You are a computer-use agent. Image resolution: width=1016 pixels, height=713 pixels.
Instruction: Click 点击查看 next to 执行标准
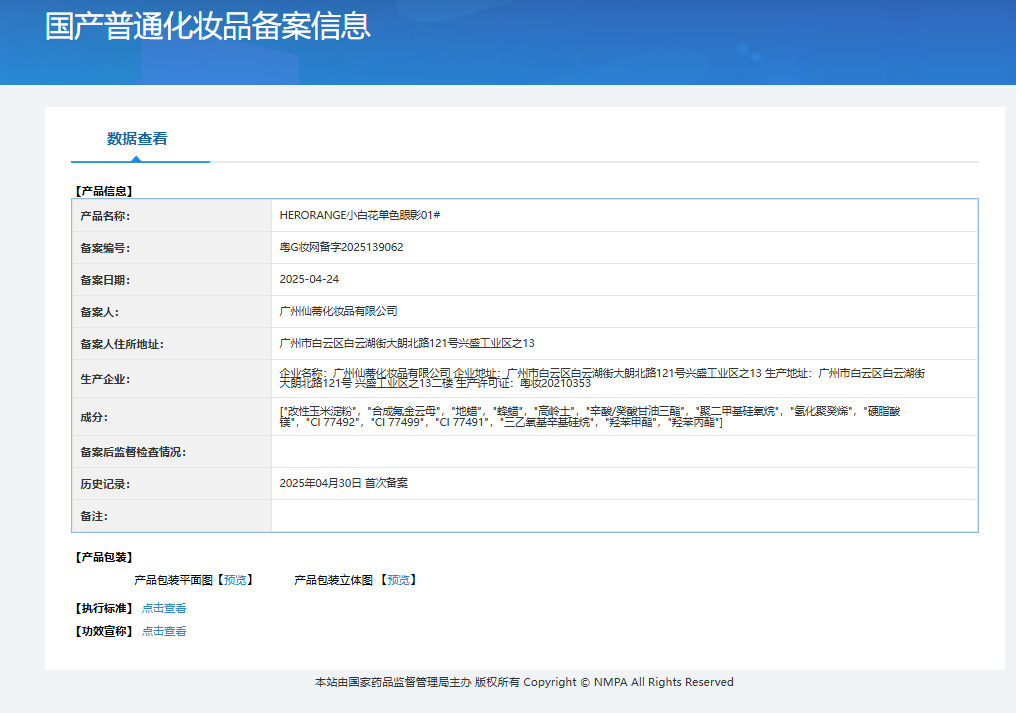164,608
